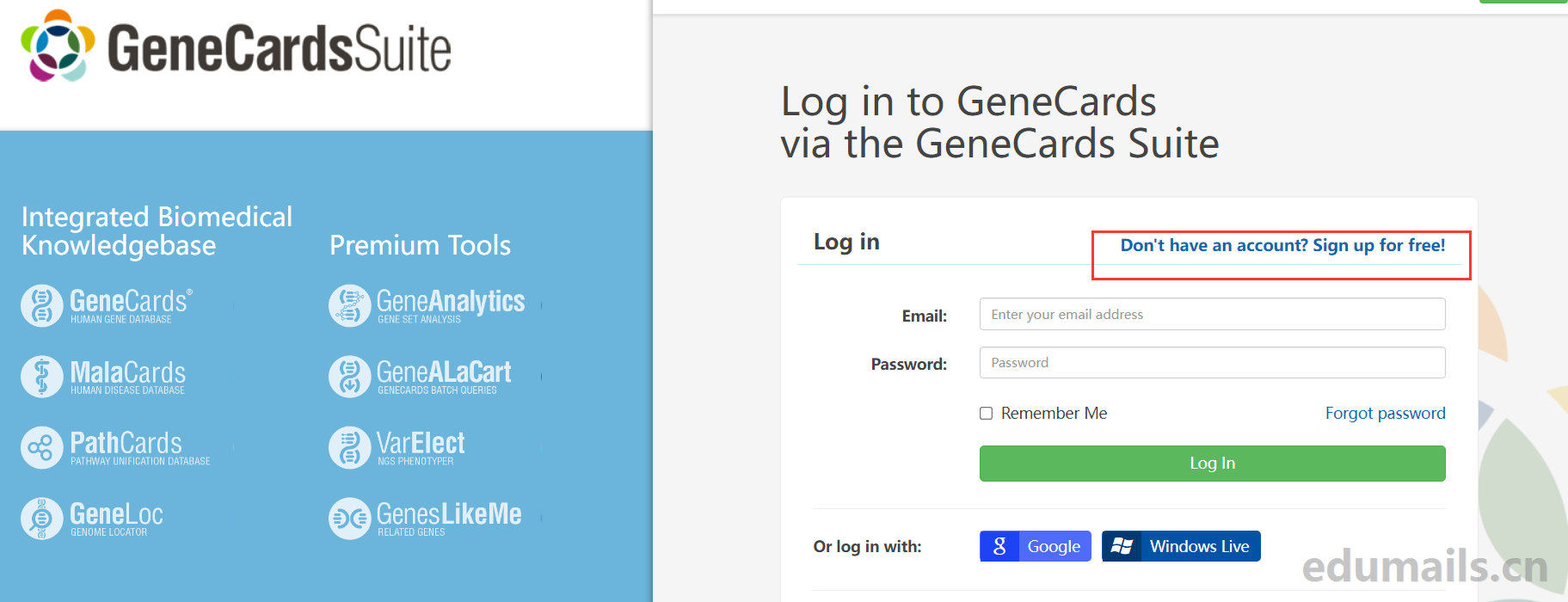The image size is (1568, 602).
Task: Log in with Windows Live button
Action: pyautogui.click(x=1181, y=546)
